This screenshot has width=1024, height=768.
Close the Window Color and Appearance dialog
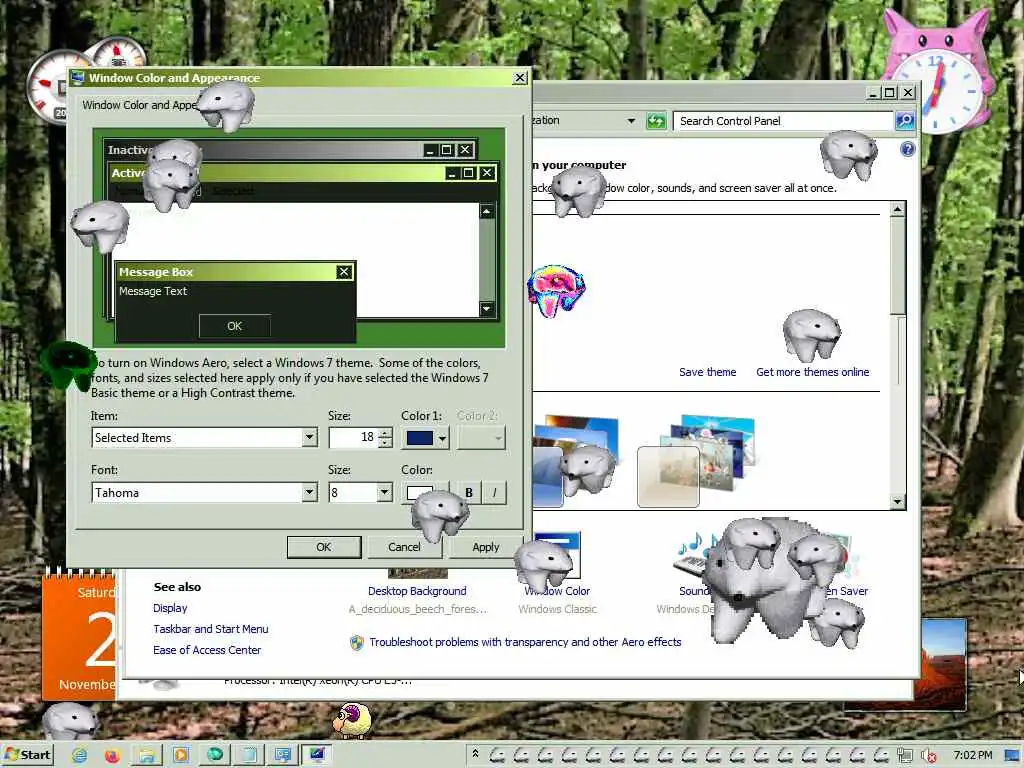pos(520,78)
